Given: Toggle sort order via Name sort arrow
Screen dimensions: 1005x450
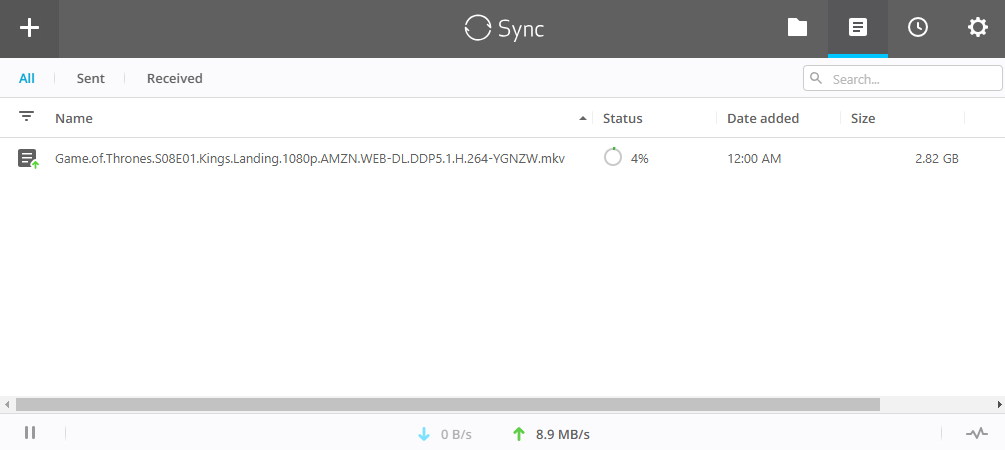Looking at the screenshot, I should click(x=583, y=118).
